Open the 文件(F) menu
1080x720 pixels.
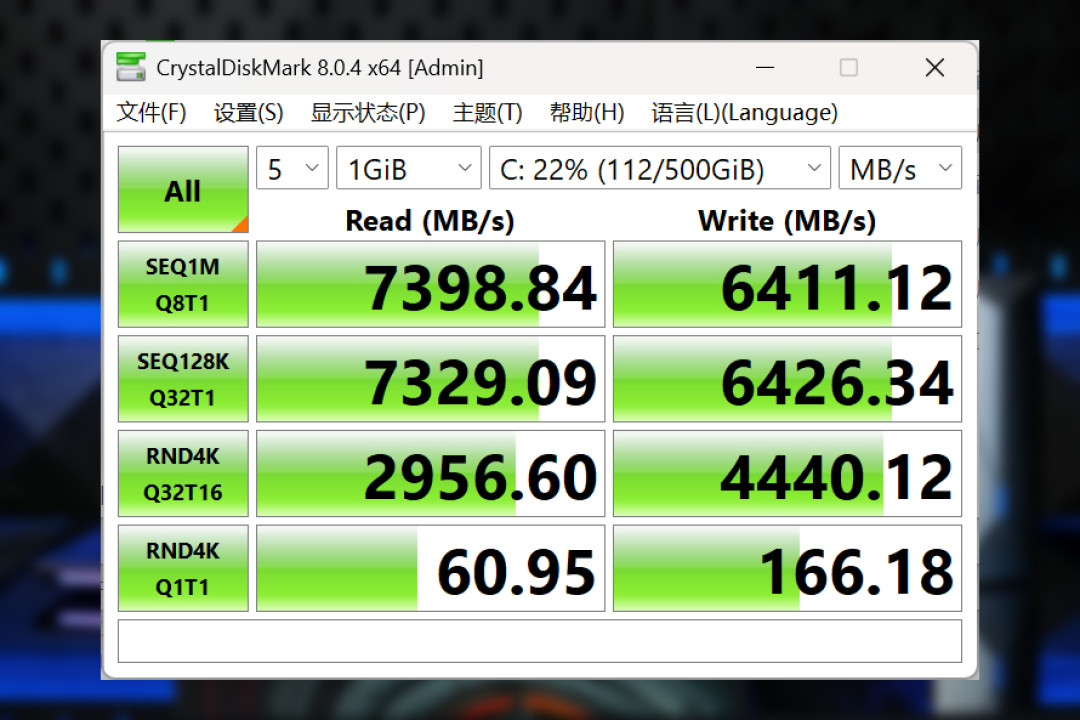tap(151, 112)
